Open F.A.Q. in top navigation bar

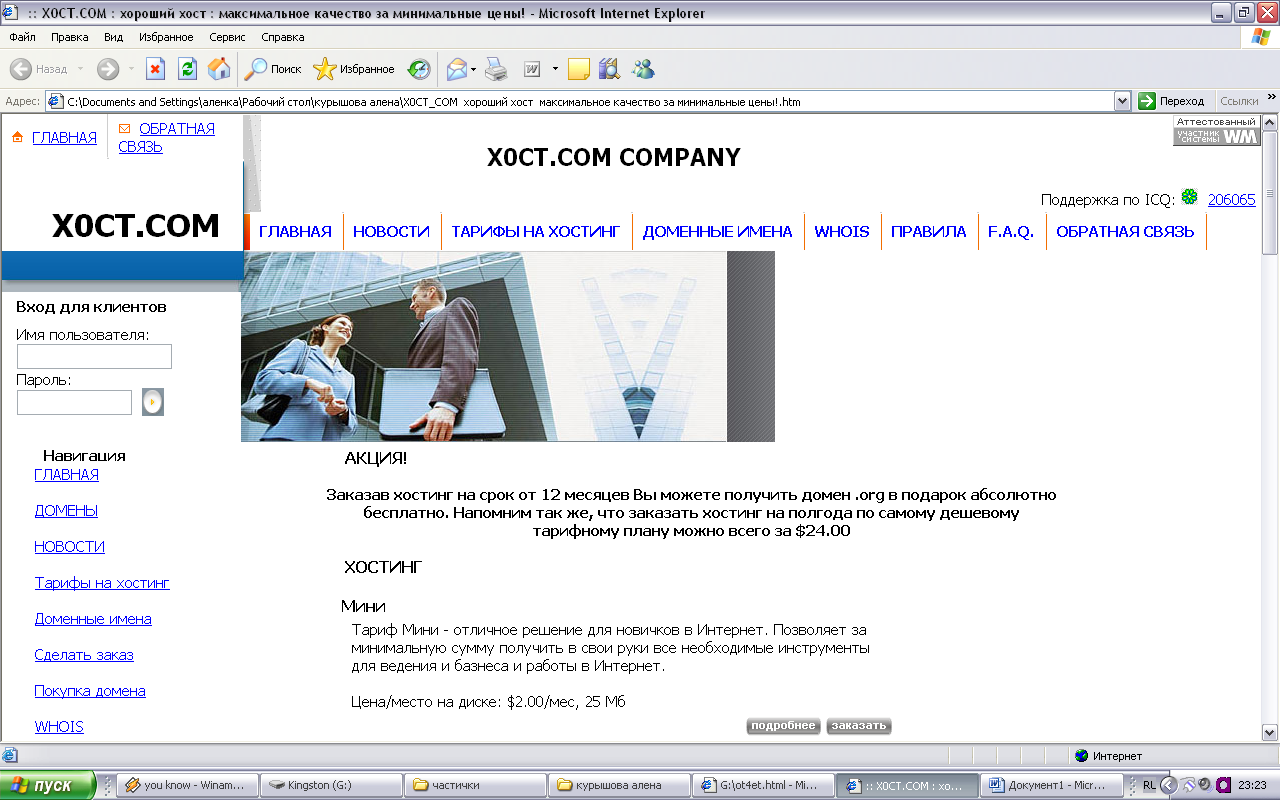click(1011, 232)
